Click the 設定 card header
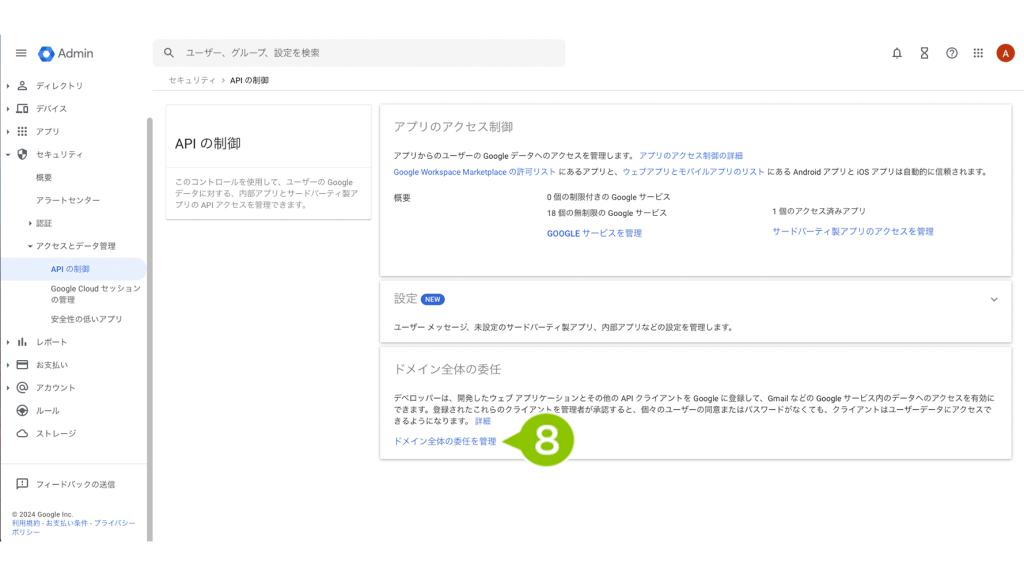Screen dimensions: 1024x576 point(696,299)
